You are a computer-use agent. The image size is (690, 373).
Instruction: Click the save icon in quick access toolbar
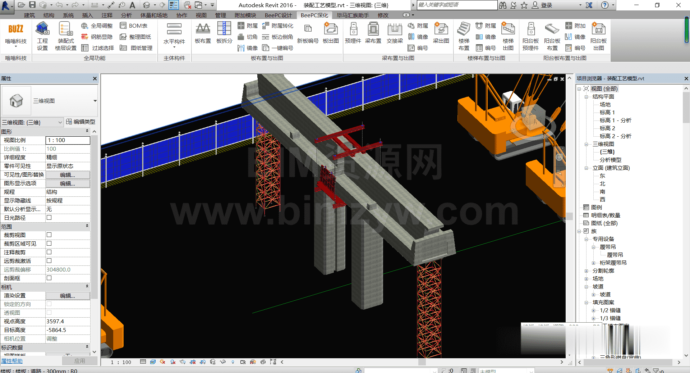tap(32, 5)
